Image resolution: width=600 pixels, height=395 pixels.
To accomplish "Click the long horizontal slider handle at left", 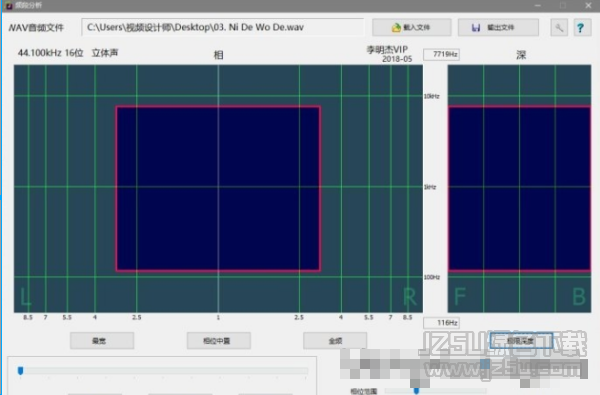I will 21,371.
